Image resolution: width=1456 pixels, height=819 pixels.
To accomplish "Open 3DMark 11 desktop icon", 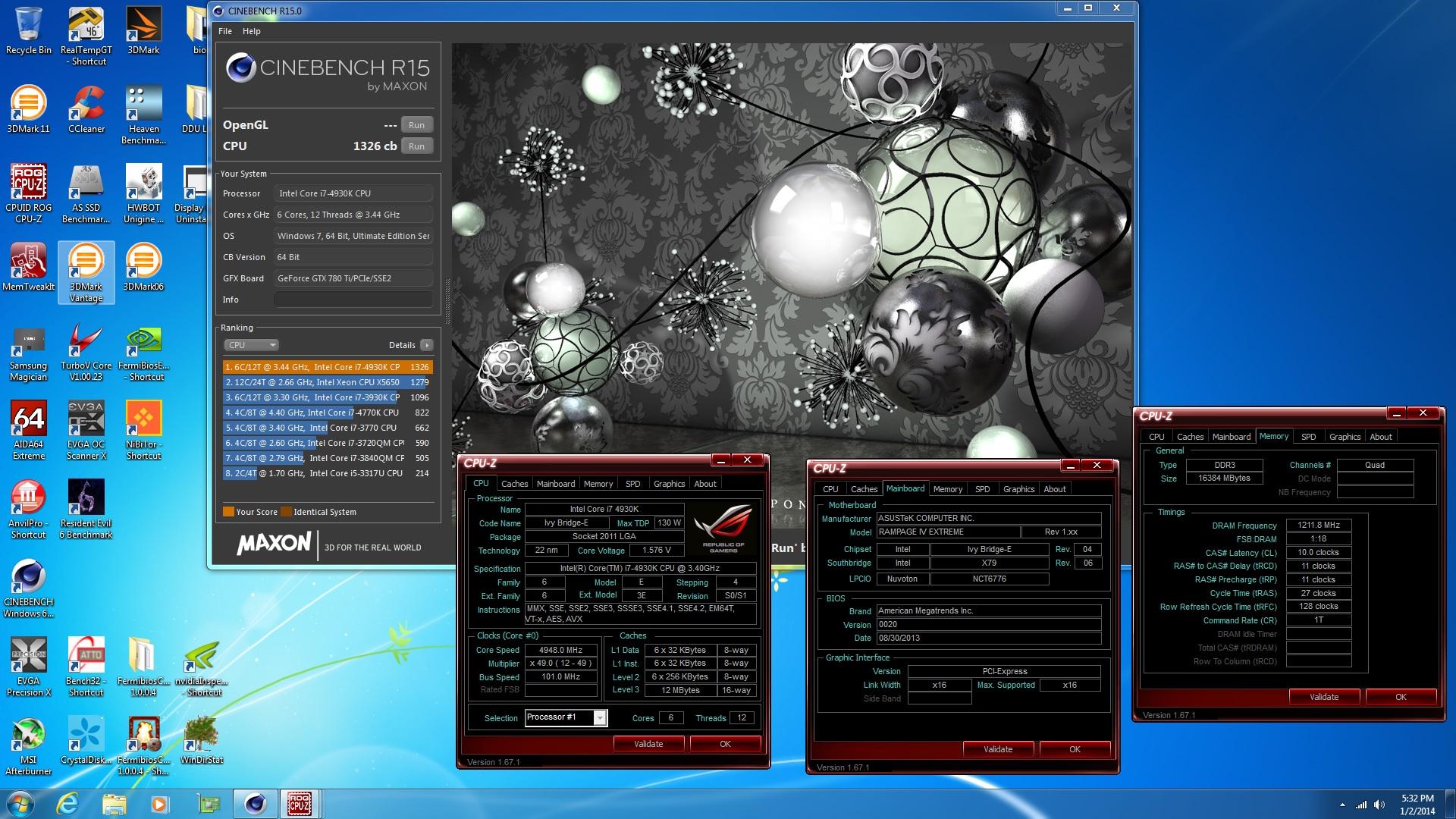I will tap(29, 109).
